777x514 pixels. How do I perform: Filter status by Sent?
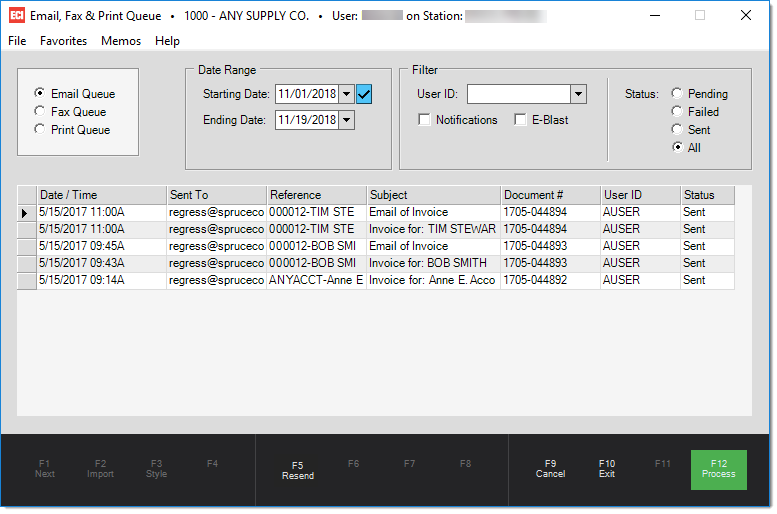point(677,129)
